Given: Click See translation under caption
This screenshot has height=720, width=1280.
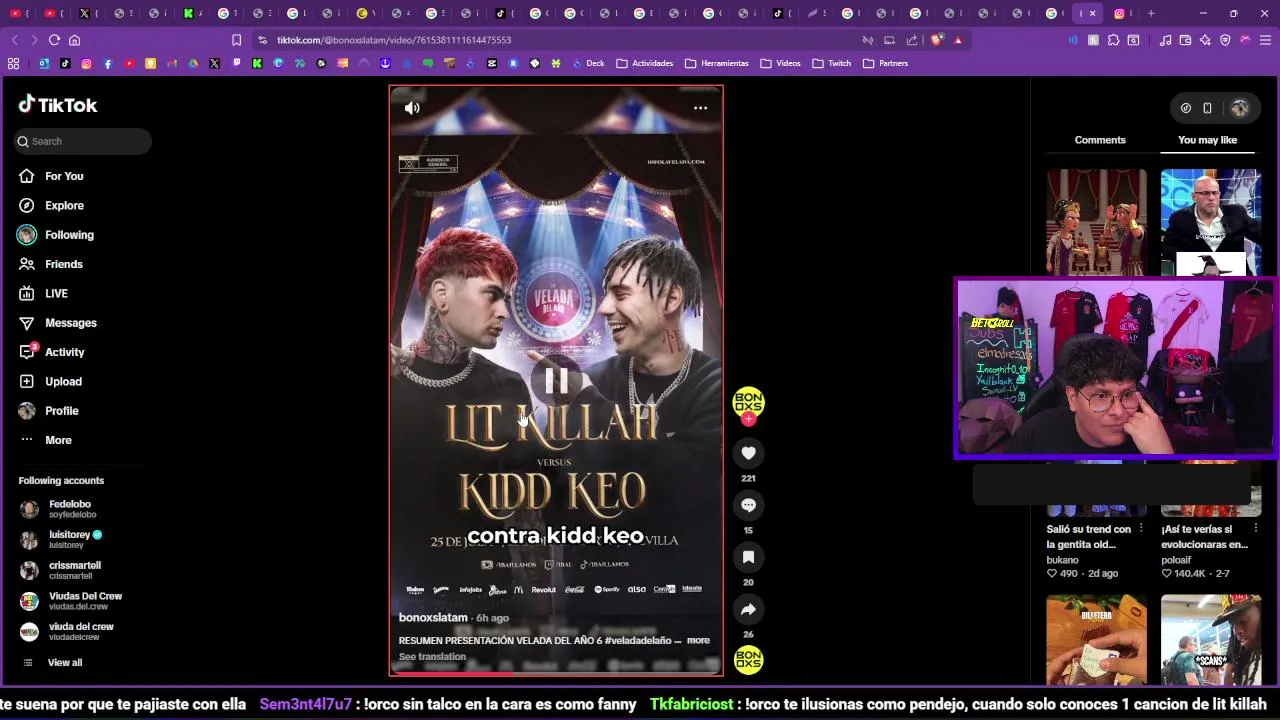Looking at the screenshot, I should pyautogui.click(x=432, y=657).
